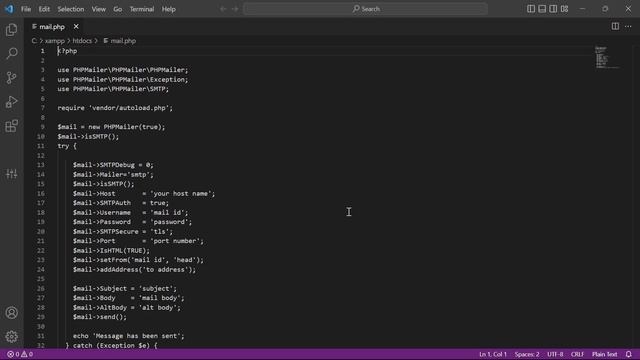640x360 pixels.
Task: Open the Manage gear icon
Action: 11,337
